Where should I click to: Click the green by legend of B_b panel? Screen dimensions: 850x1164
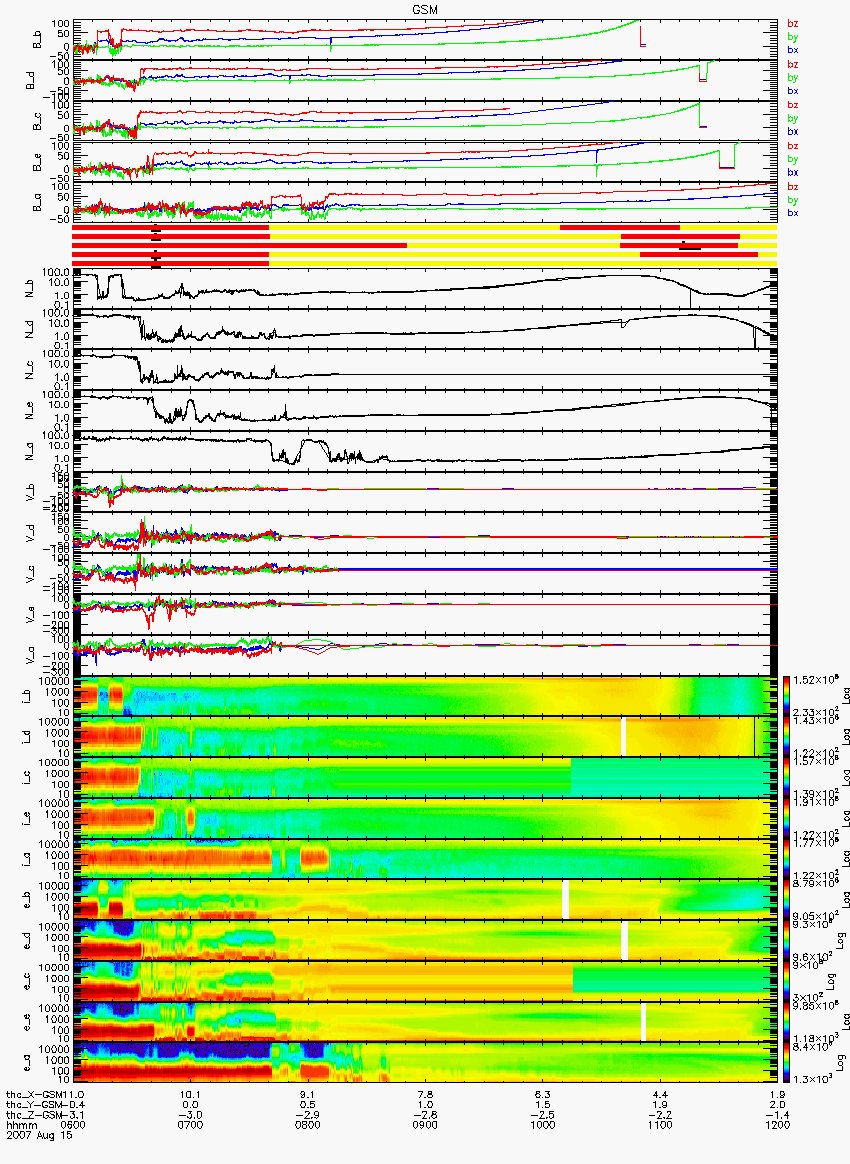coord(793,37)
